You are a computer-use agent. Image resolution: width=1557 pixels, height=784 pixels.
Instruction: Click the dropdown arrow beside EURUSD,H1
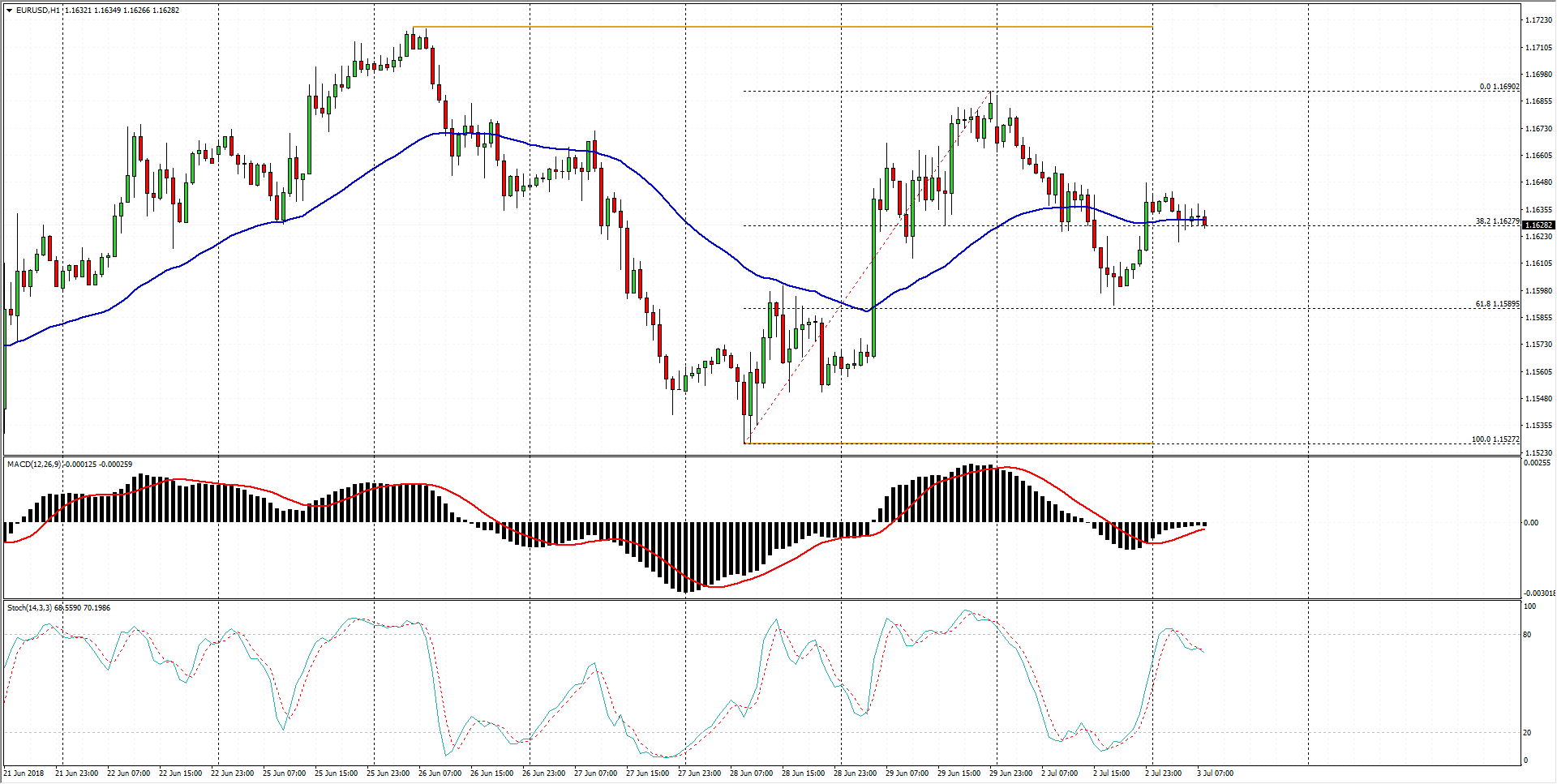click(x=9, y=11)
